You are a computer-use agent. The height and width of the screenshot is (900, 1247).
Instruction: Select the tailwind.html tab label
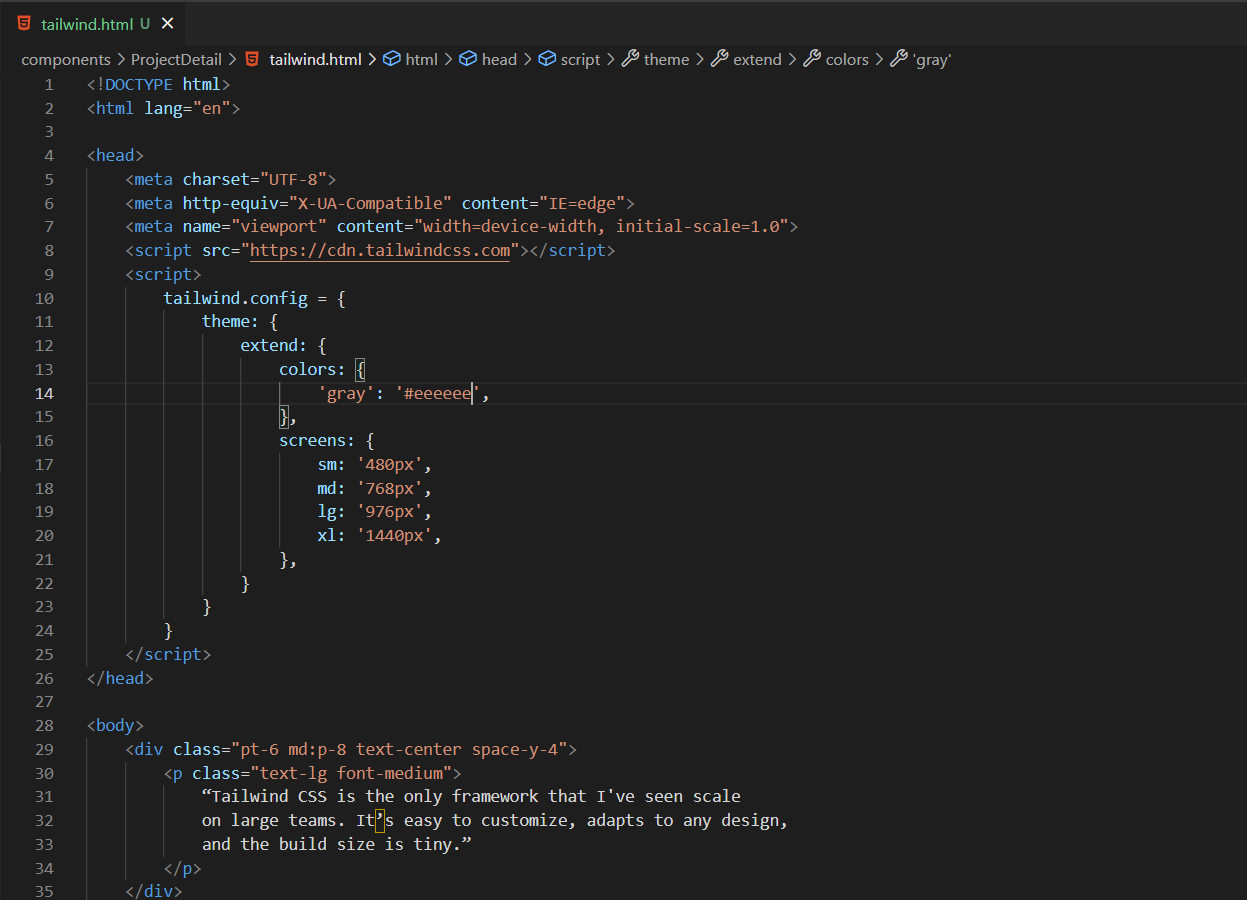point(88,23)
